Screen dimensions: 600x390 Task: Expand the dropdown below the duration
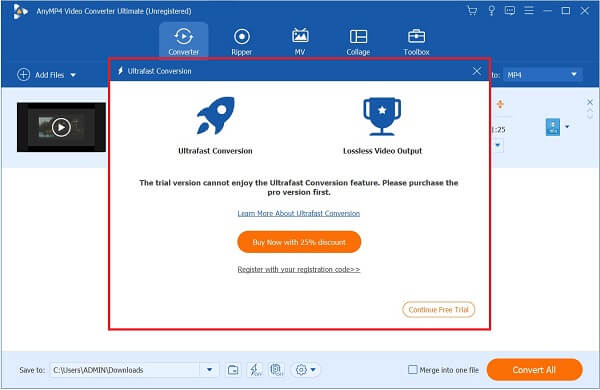tap(498, 145)
